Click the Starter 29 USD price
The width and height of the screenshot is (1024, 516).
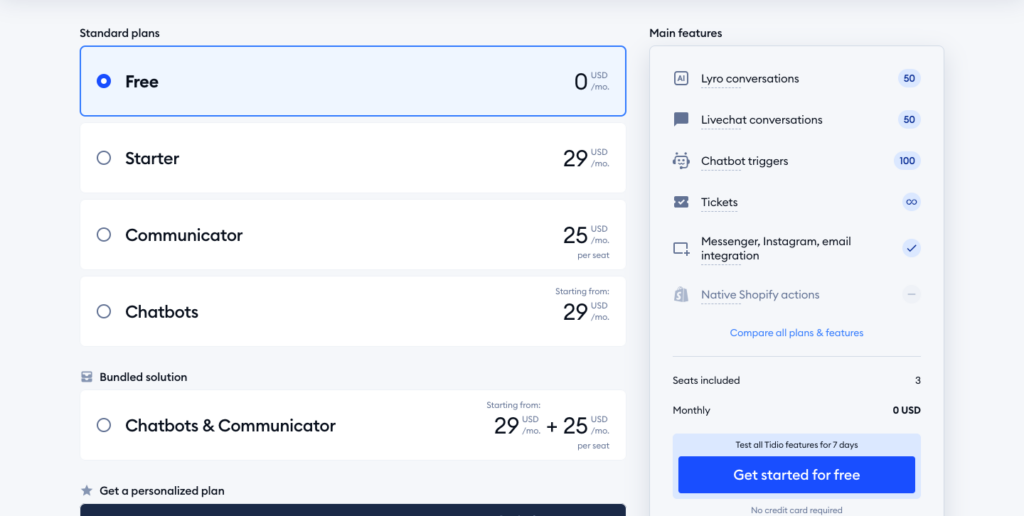click(586, 158)
